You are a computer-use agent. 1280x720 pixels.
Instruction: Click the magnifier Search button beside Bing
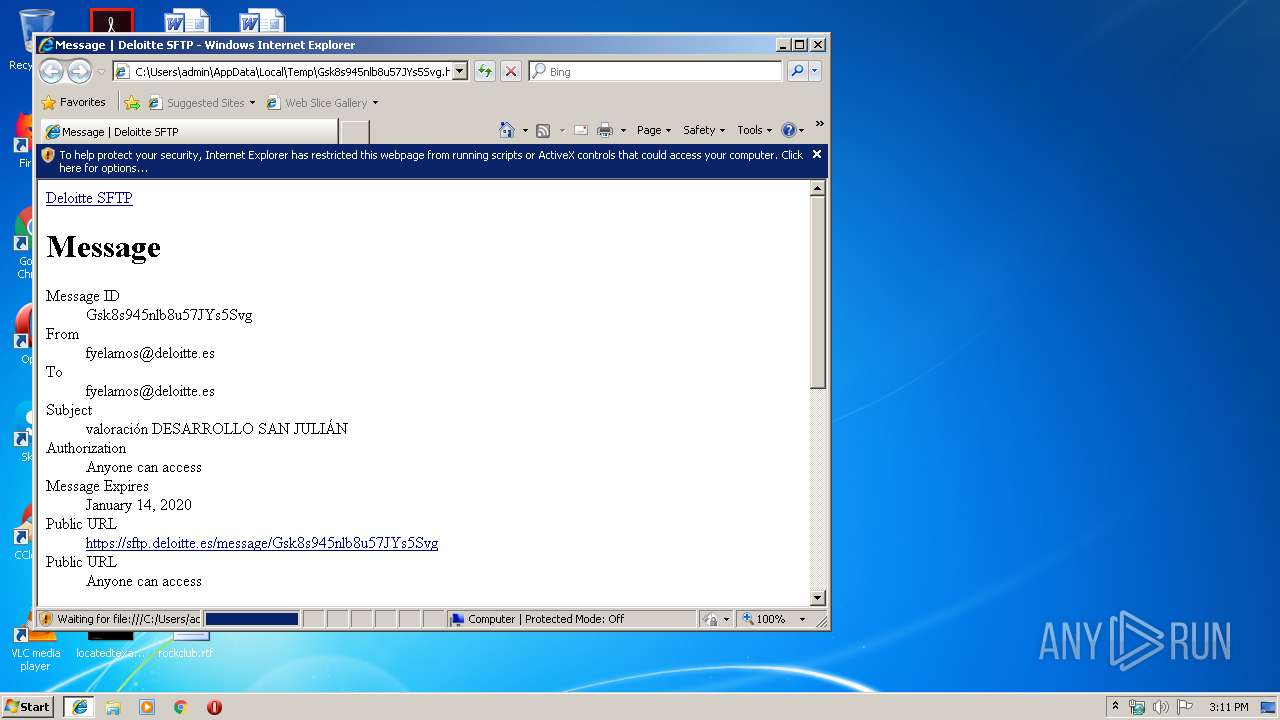pyautogui.click(x=797, y=71)
